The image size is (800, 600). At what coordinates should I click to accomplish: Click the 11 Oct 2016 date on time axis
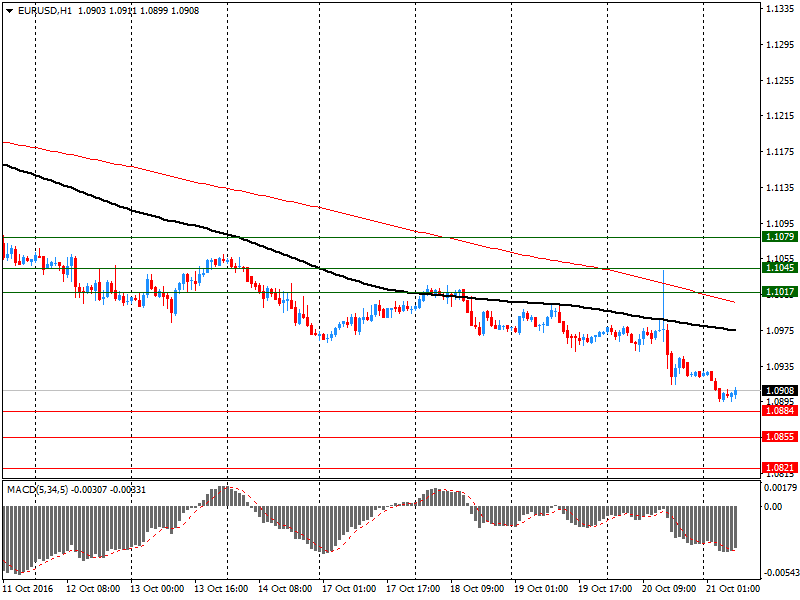(28, 589)
